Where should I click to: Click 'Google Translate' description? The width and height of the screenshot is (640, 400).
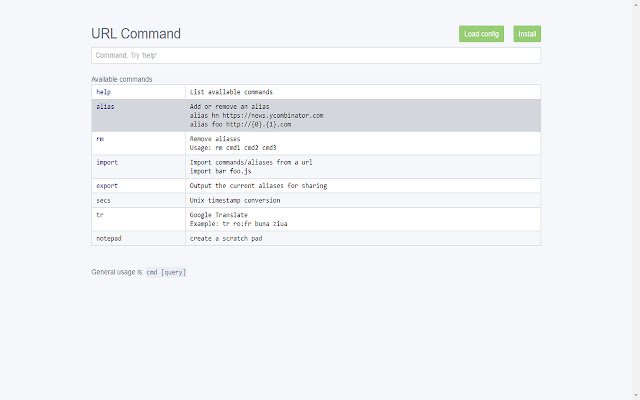click(x=218, y=215)
